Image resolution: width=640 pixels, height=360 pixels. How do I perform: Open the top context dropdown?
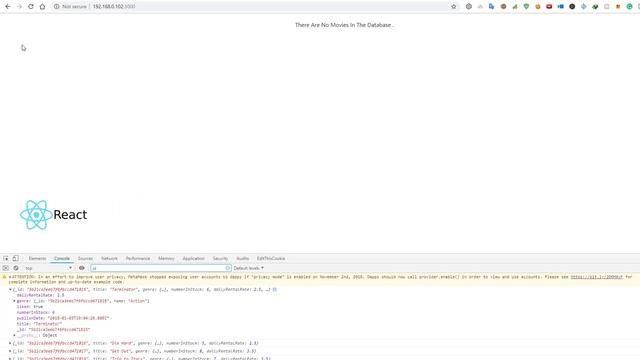[x=49, y=268]
